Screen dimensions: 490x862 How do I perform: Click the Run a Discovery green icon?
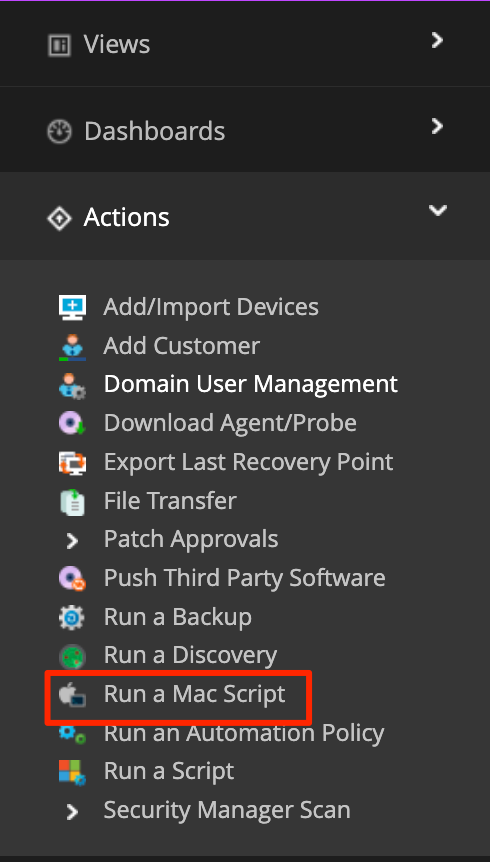(72, 656)
